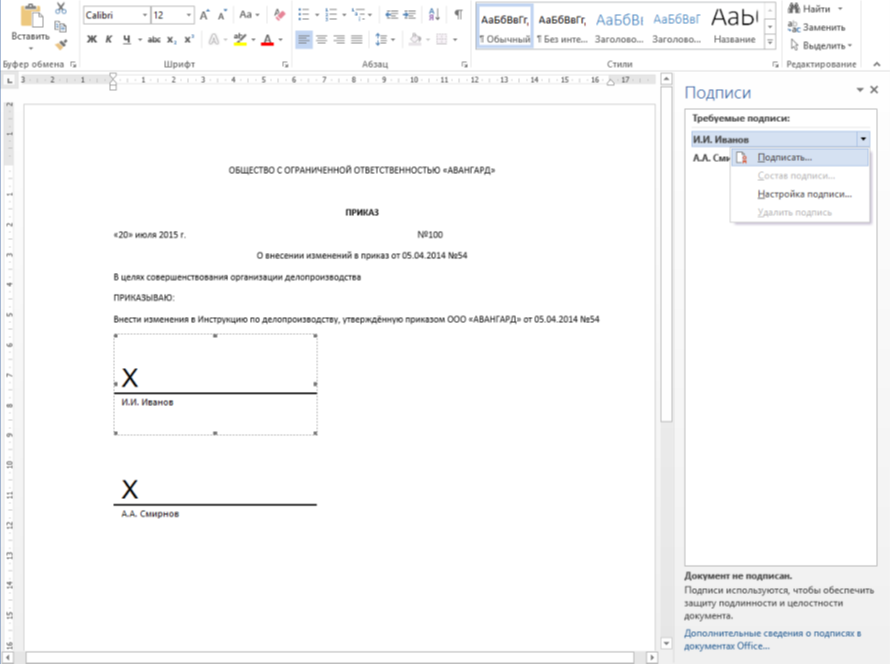Screen dimensions: 890x664
Task: Apply red font color
Action: [267, 40]
